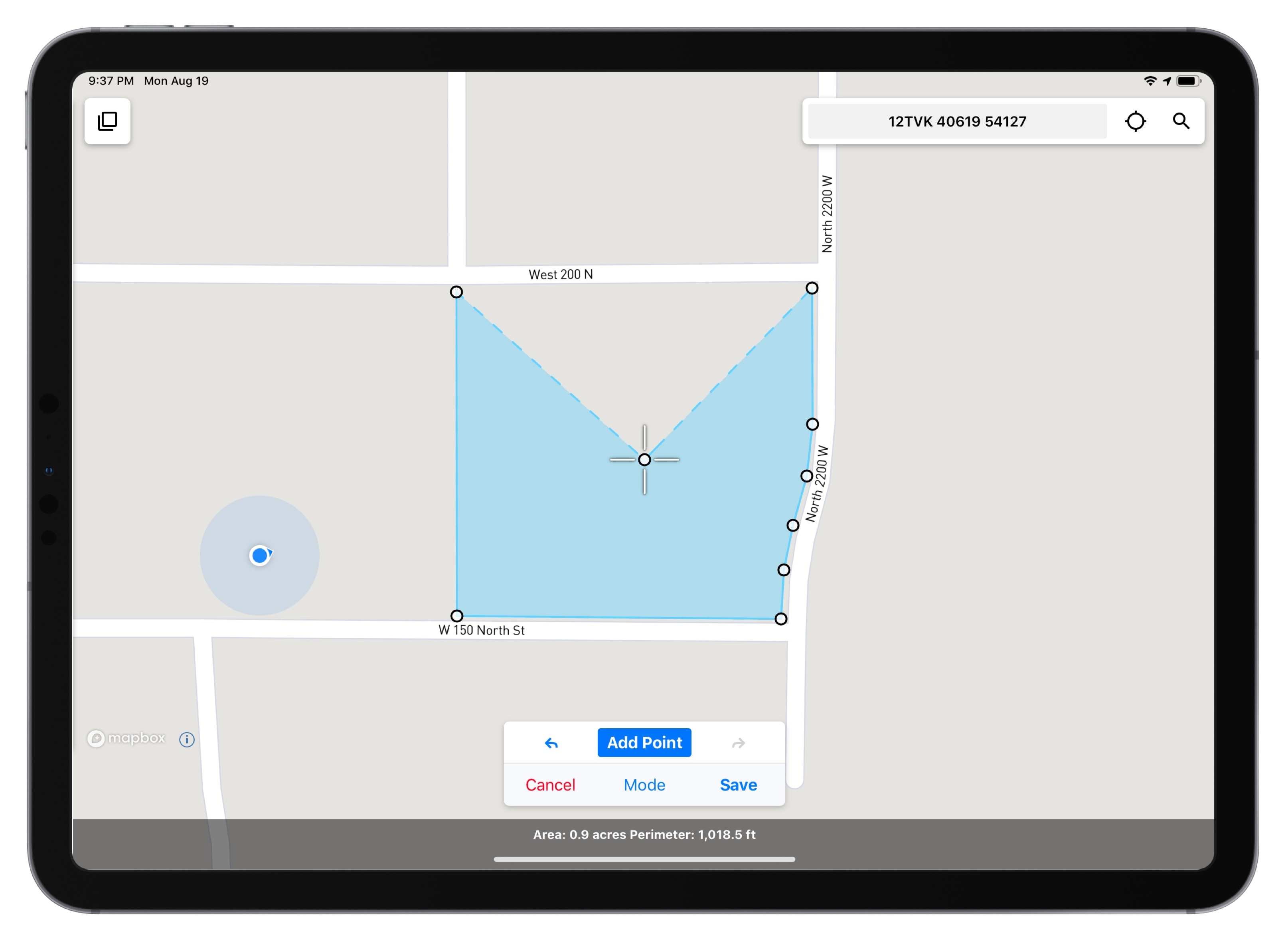Open the Mode options
Image resolution: width=1288 pixels, height=941 pixels.
[x=644, y=785]
